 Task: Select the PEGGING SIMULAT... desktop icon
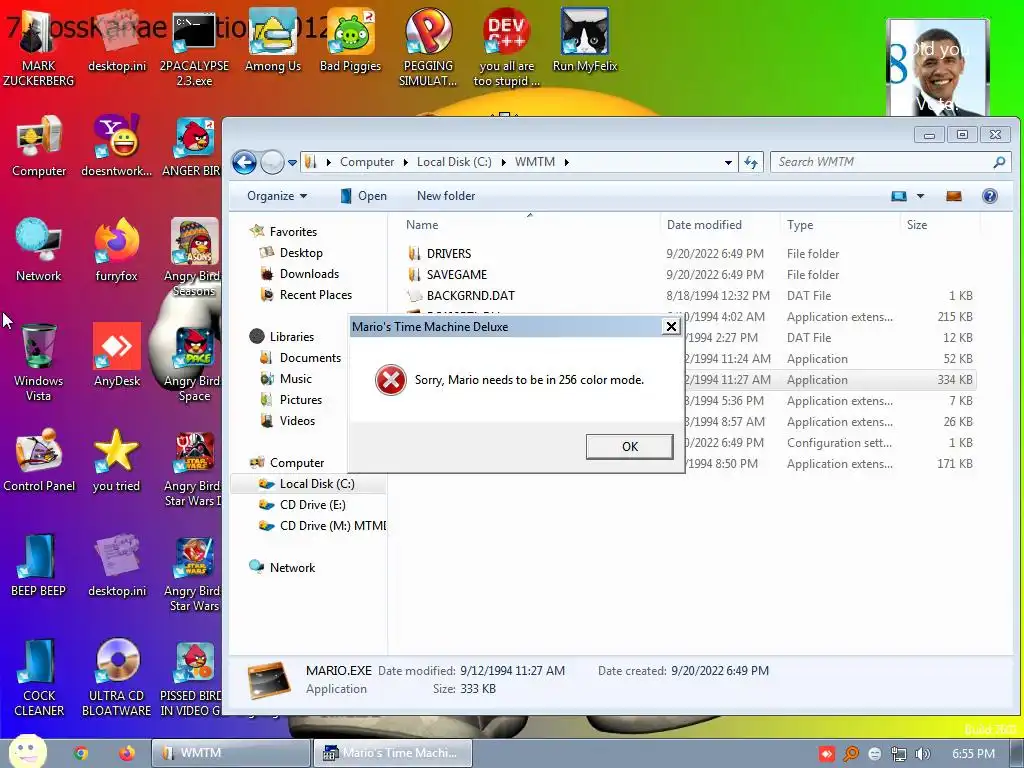[428, 49]
